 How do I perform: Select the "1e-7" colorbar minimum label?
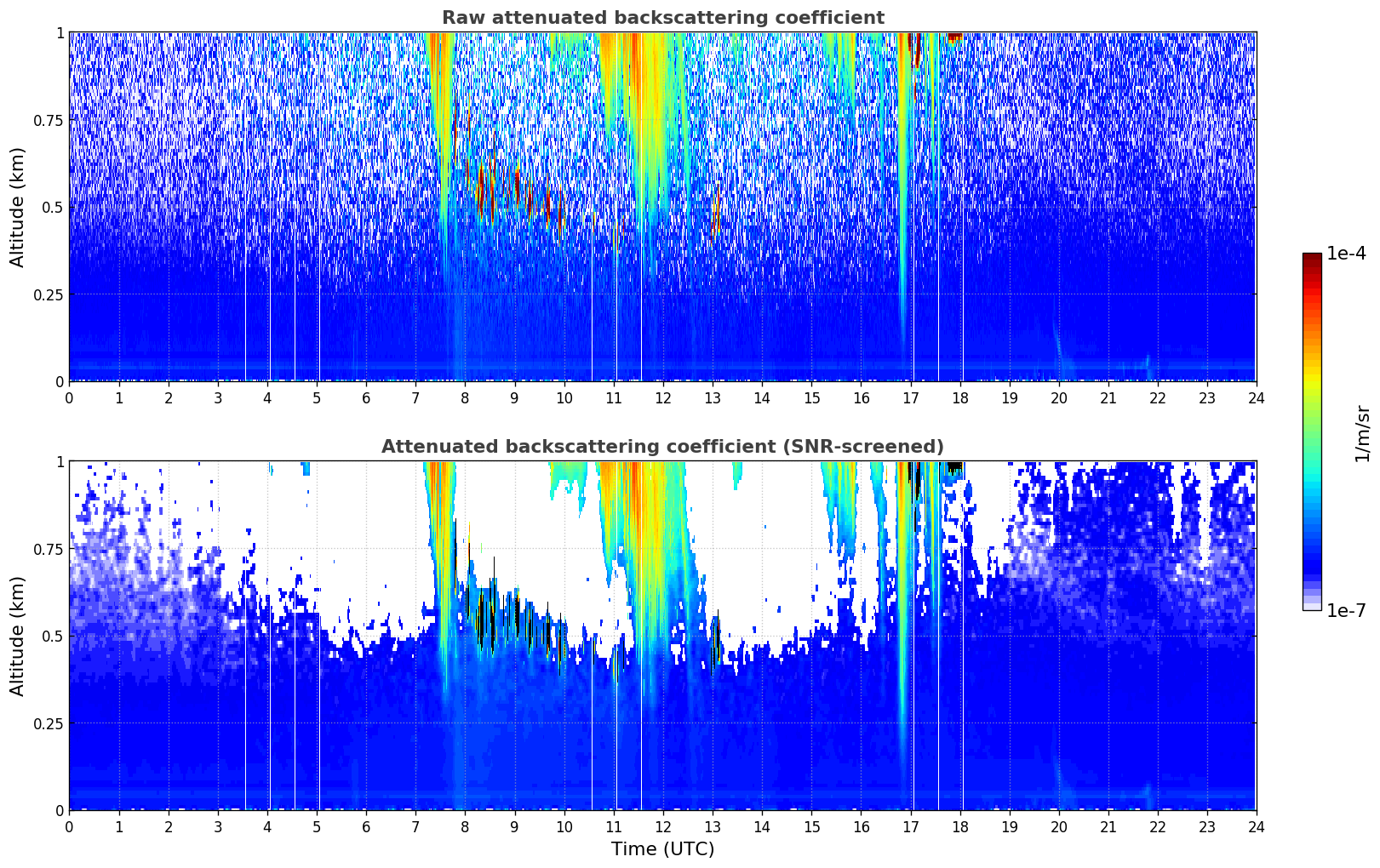coord(1346,611)
